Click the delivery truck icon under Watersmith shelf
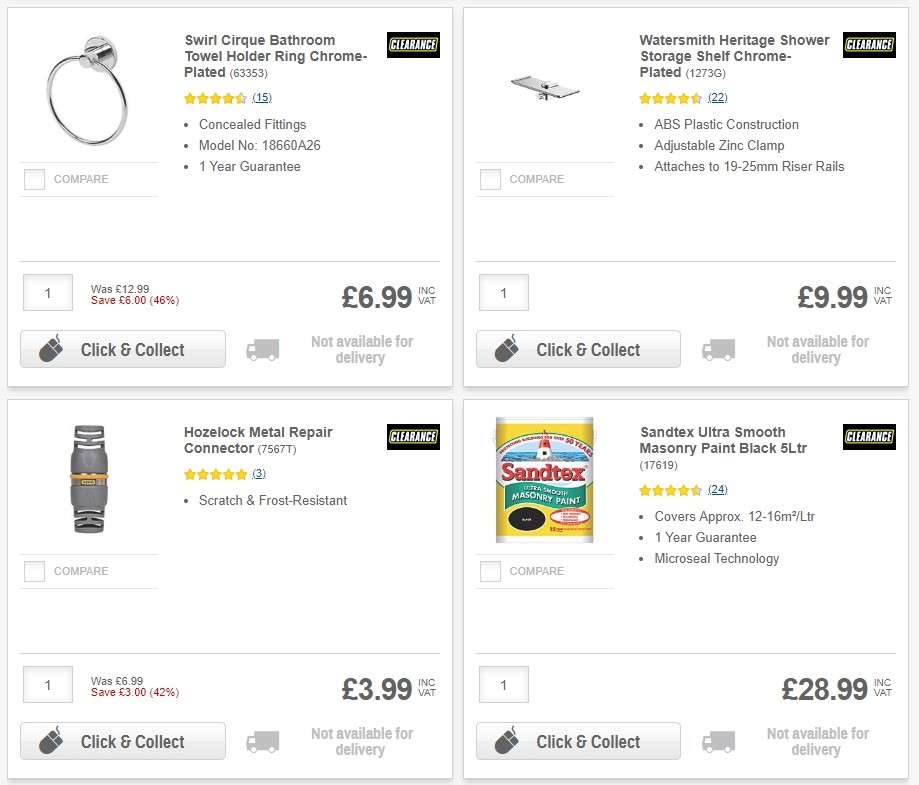 (720, 348)
